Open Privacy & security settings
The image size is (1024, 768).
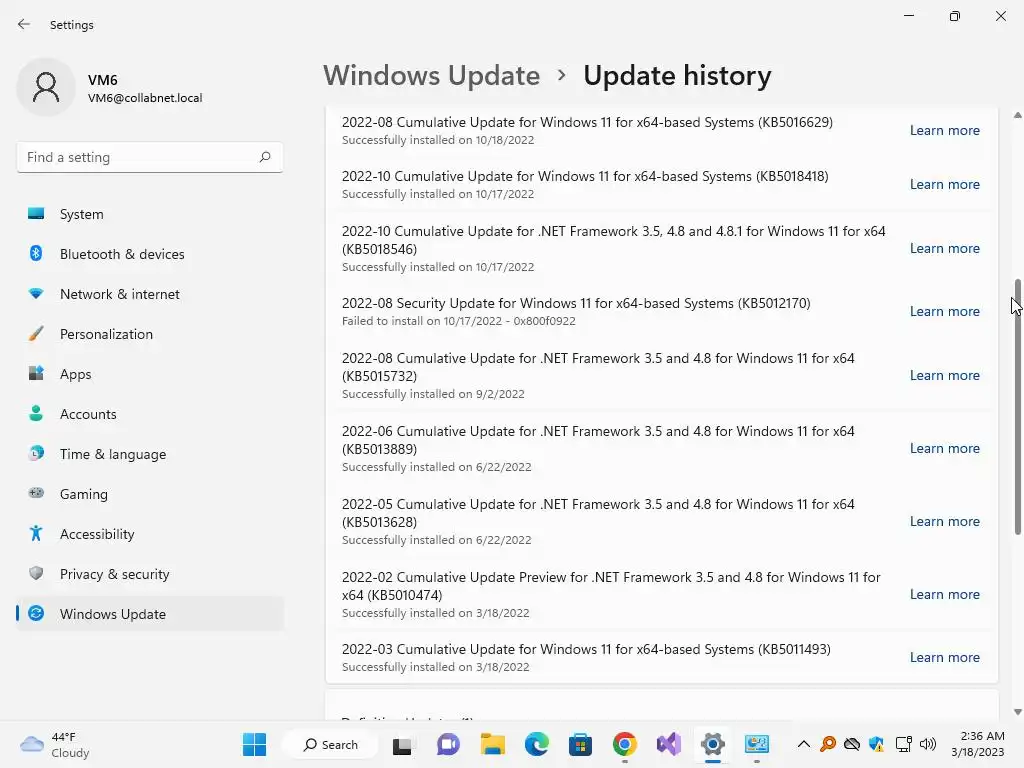click(150, 574)
